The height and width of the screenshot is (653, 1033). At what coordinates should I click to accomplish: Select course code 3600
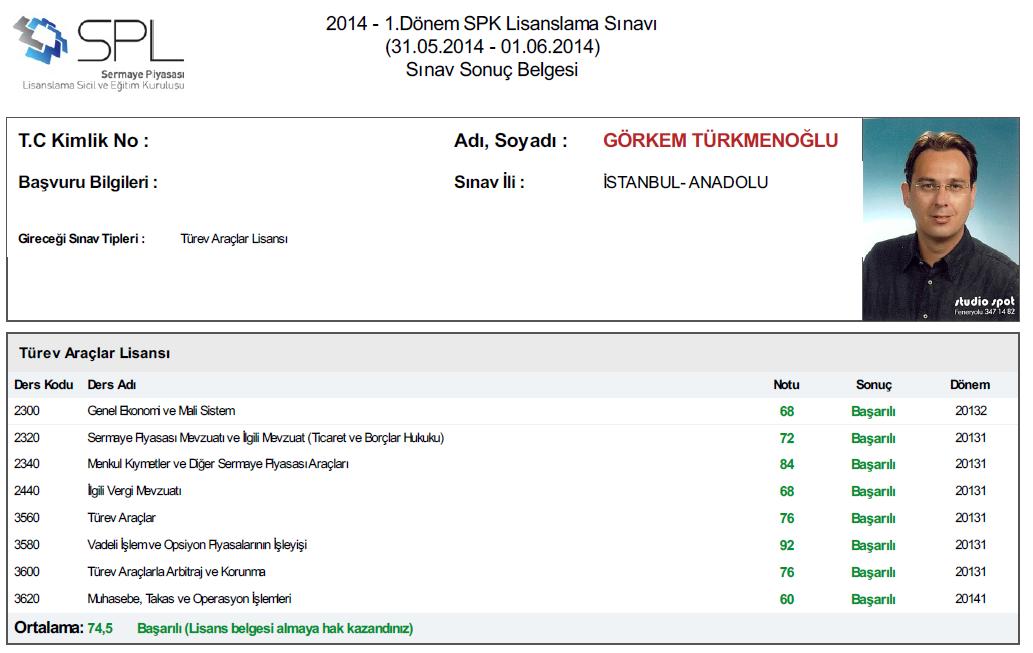click(27, 572)
